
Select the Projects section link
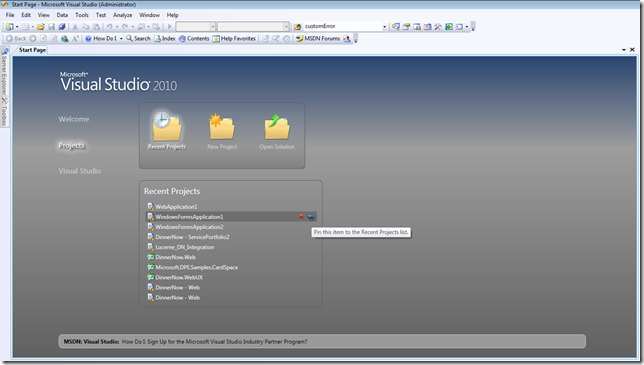[71, 145]
